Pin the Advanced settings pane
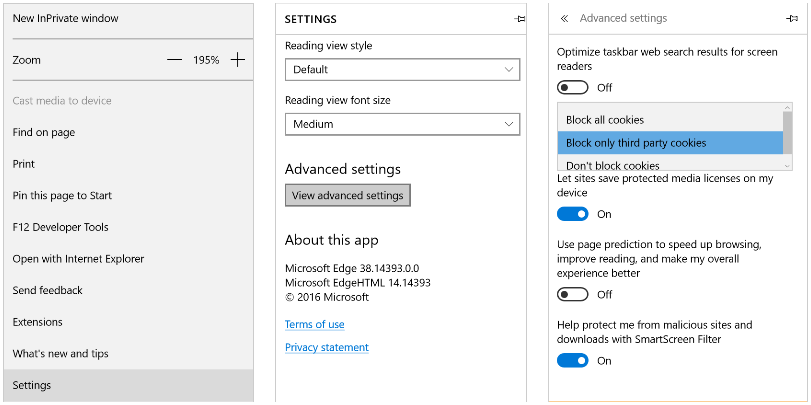Screen dimensions: 811x405 [x=792, y=19]
